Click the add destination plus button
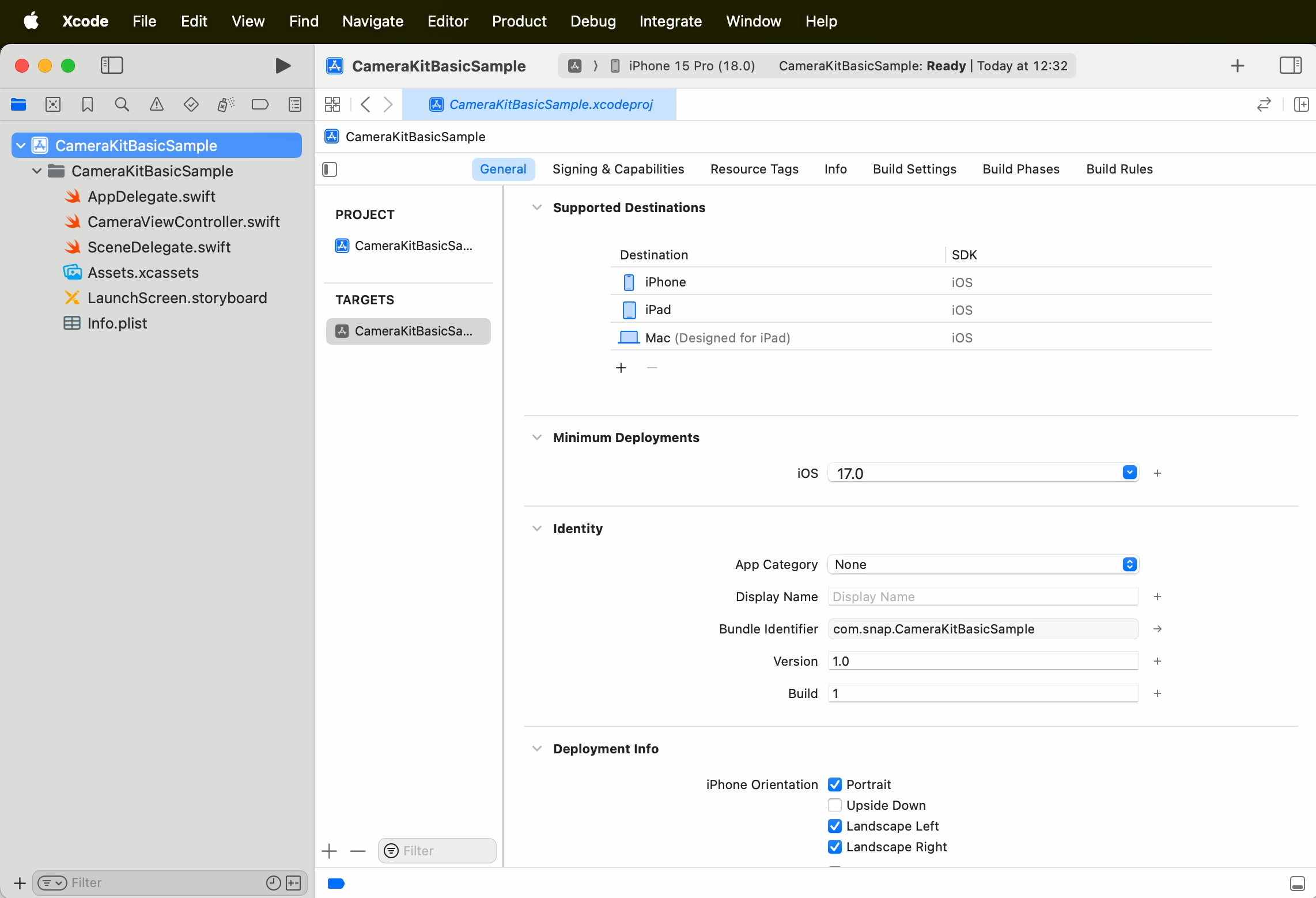This screenshot has height=898, width=1316. tap(621, 368)
